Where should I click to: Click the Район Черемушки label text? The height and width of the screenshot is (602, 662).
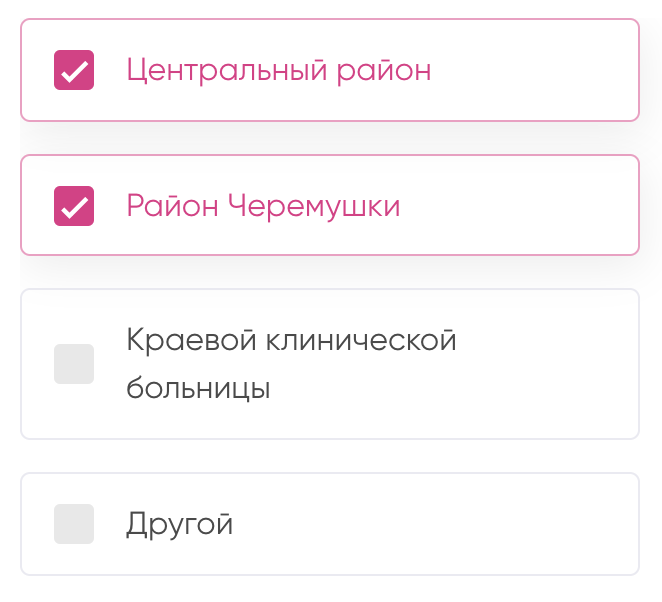[x=263, y=206]
